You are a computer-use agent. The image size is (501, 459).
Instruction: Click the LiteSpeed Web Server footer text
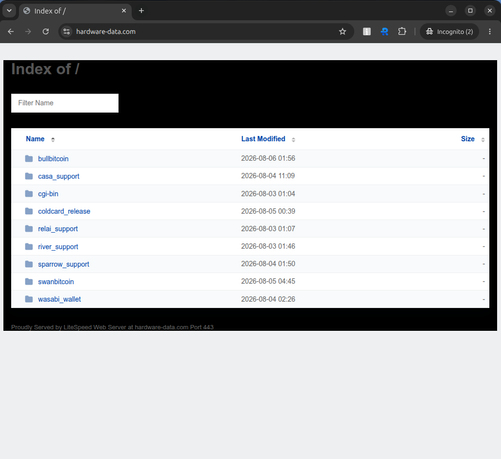[112, 327]
